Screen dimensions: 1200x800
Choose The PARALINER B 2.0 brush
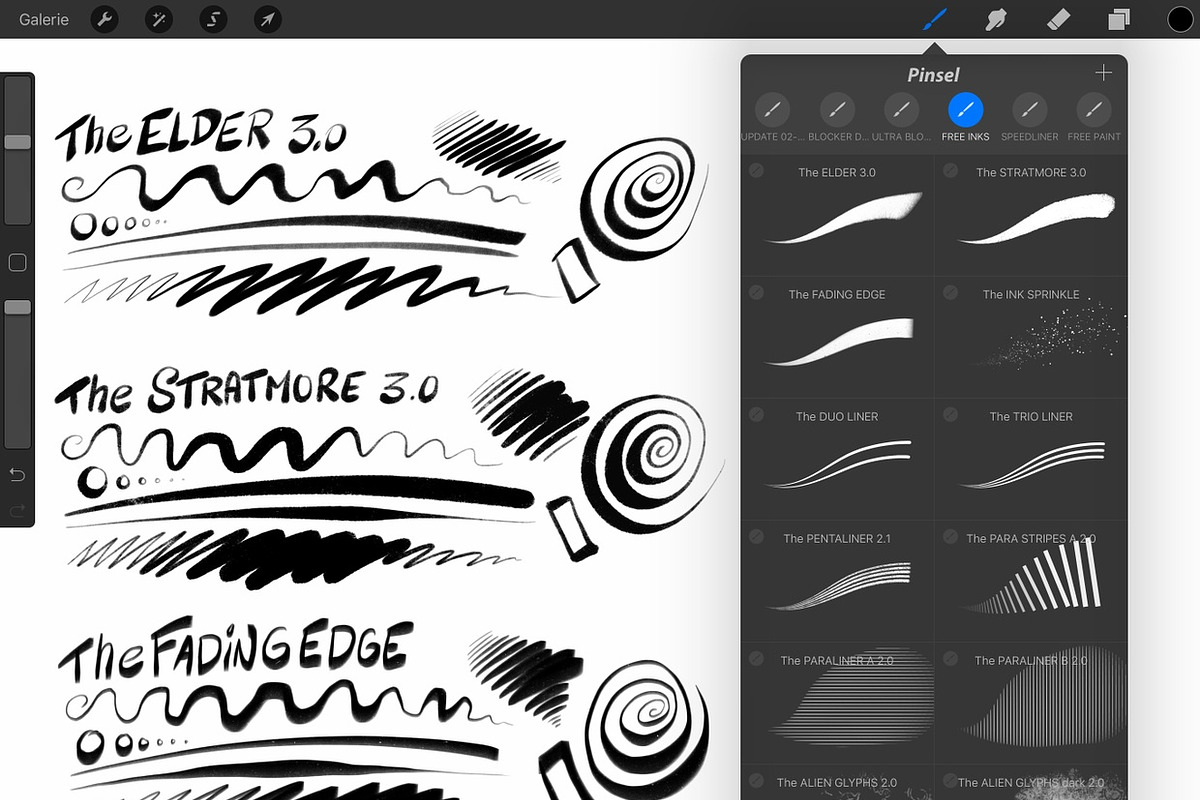coord(1031,703)
